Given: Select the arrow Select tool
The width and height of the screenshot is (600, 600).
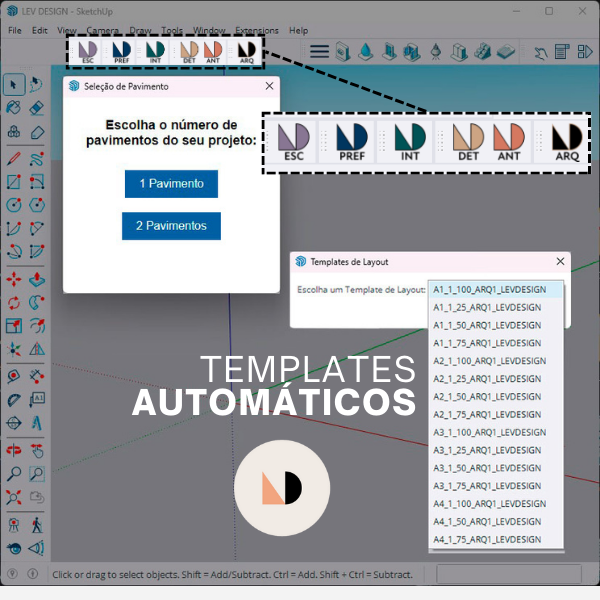Looking at the screenshot, I should [x=14, y=85].
